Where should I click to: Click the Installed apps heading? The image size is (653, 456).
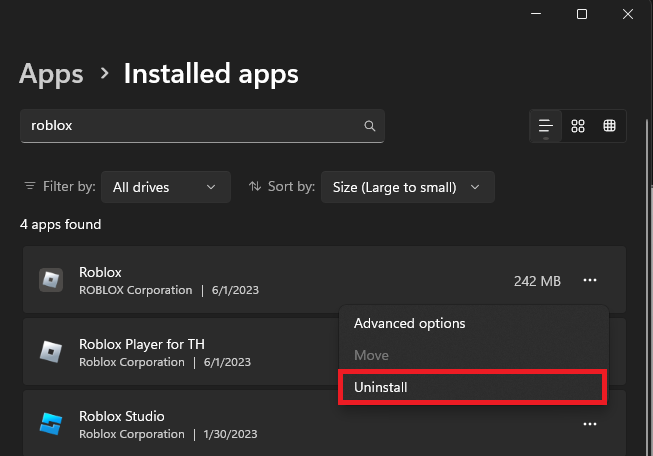pos(211,73)
